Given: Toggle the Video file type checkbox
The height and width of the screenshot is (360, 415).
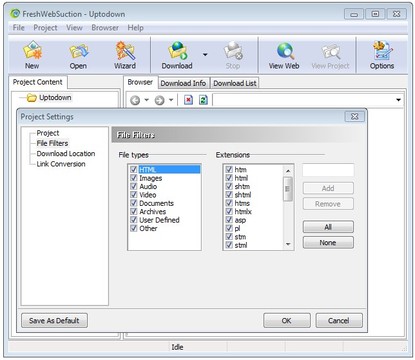Looking at the screenshot, I should pyautogui.click(x=134, y=194).
